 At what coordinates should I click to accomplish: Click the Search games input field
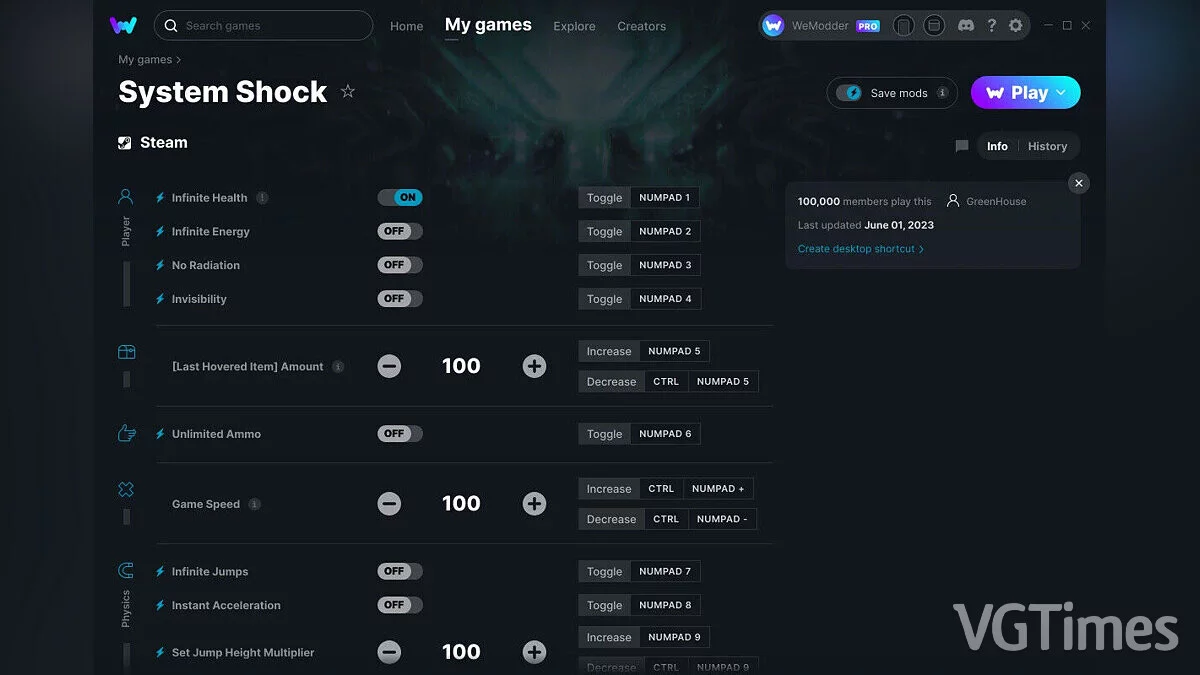[263, 25]
